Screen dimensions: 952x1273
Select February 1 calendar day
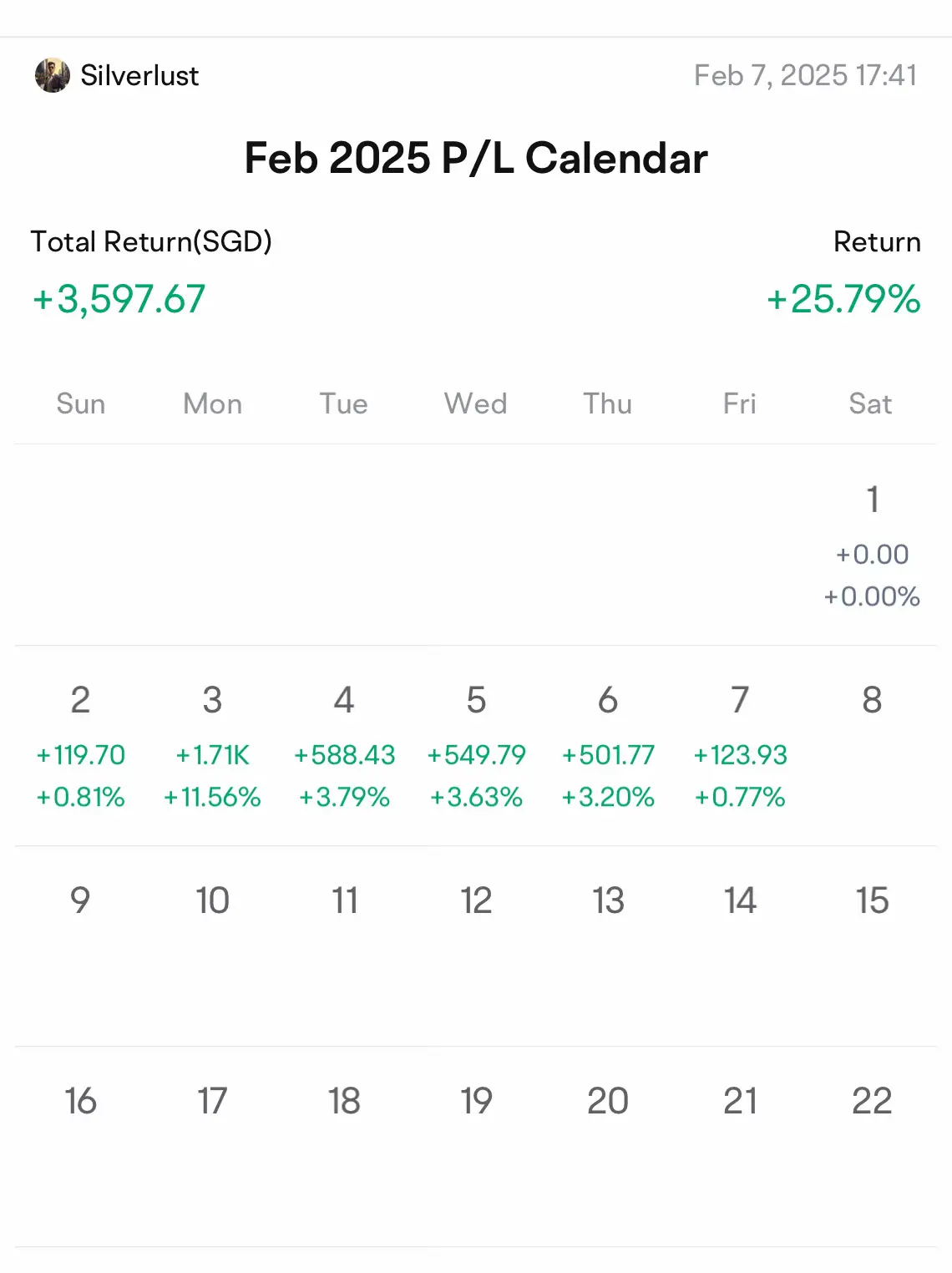(872, 545)
